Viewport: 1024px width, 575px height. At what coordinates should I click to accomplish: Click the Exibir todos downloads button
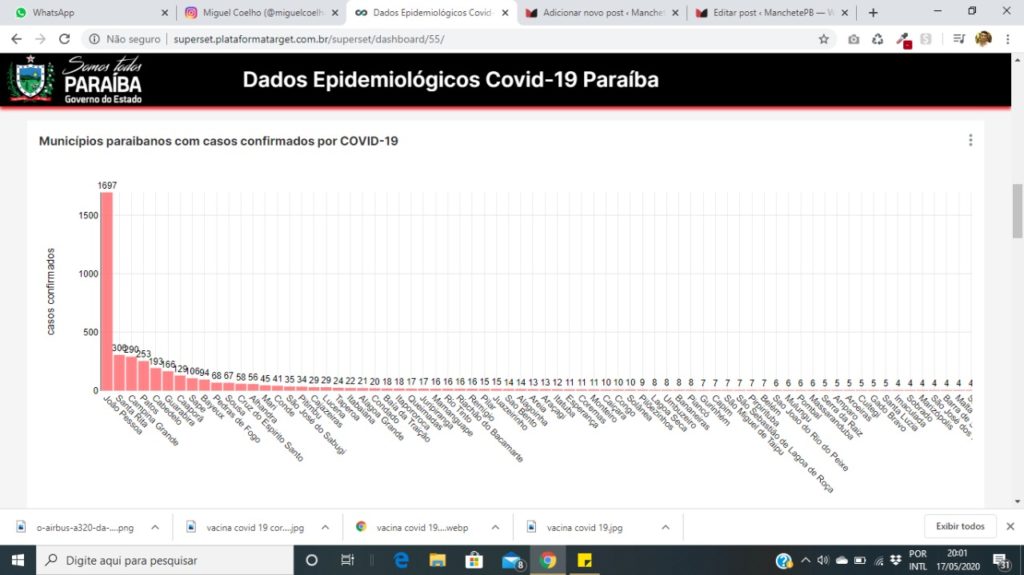[959, 526]
